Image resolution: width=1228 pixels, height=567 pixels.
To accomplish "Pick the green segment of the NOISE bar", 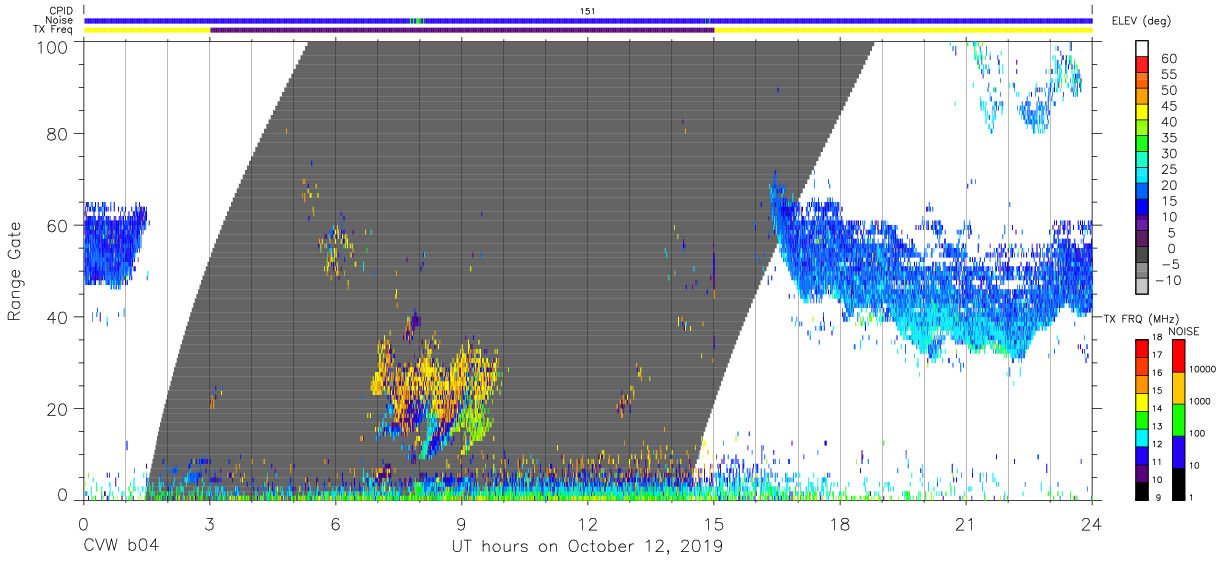I will pos(1178,420).
